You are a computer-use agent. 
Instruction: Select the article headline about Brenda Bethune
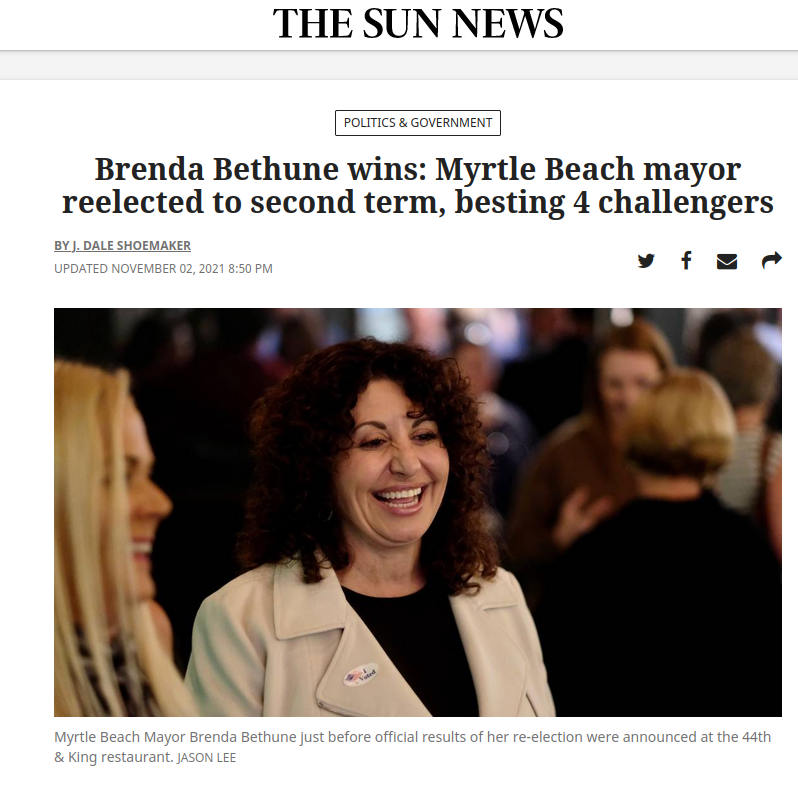pyautogui.click(x=418, y=185)
